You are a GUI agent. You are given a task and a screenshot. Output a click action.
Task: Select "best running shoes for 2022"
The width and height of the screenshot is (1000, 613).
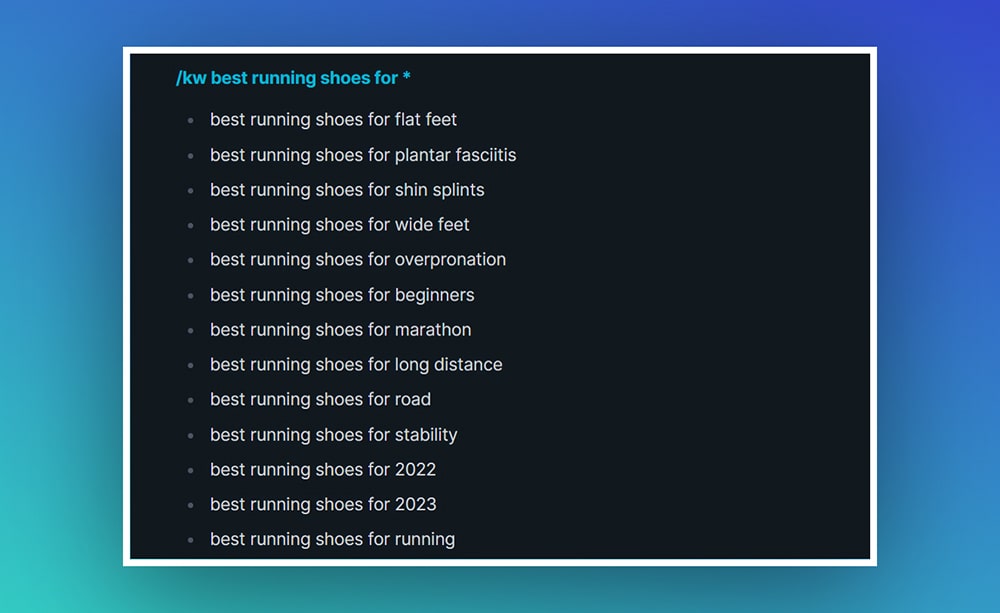pyautogui.click(x=323, y=469)
